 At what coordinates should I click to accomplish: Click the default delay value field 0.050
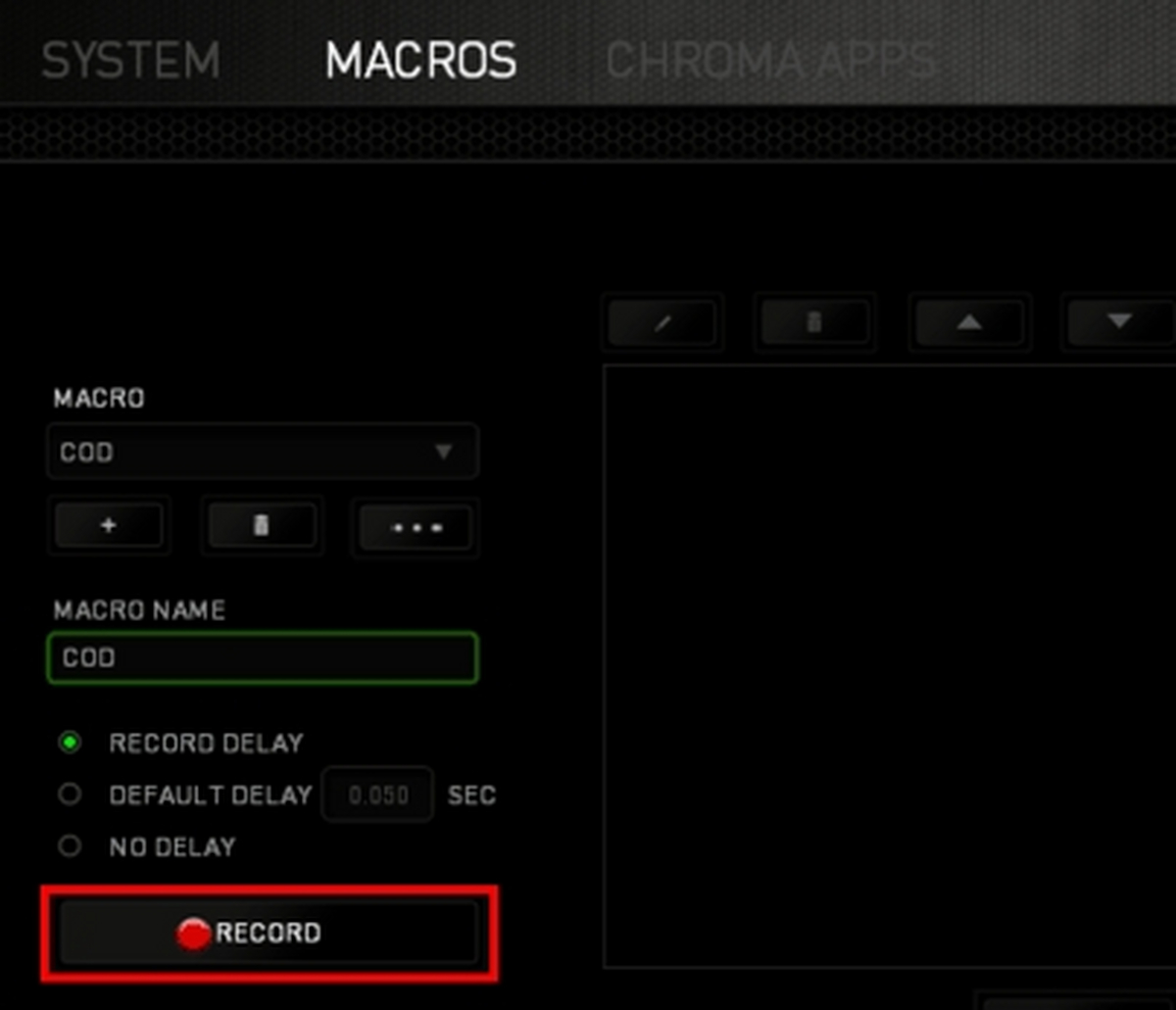click(378, 794)
